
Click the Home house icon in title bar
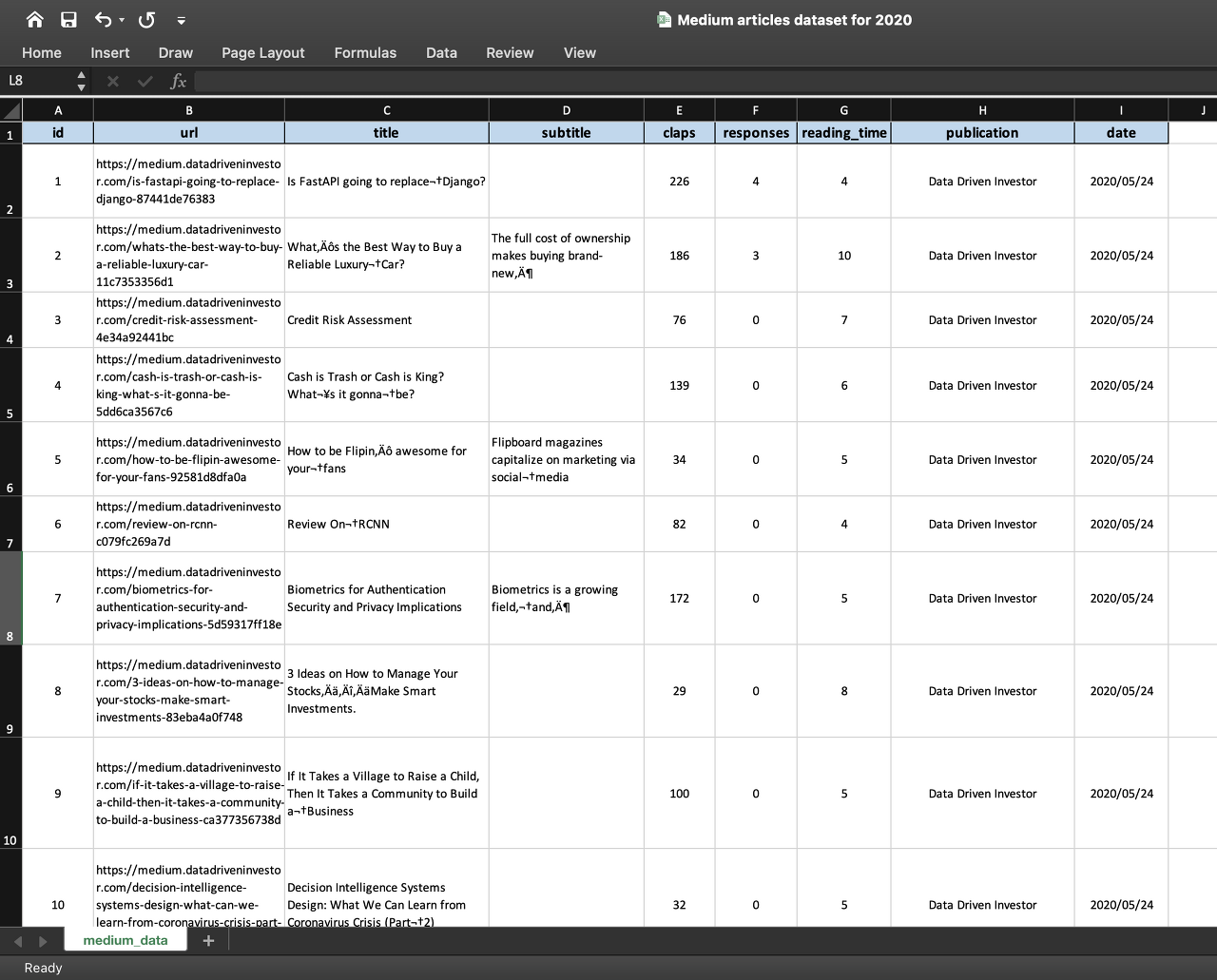click(35, 20)
